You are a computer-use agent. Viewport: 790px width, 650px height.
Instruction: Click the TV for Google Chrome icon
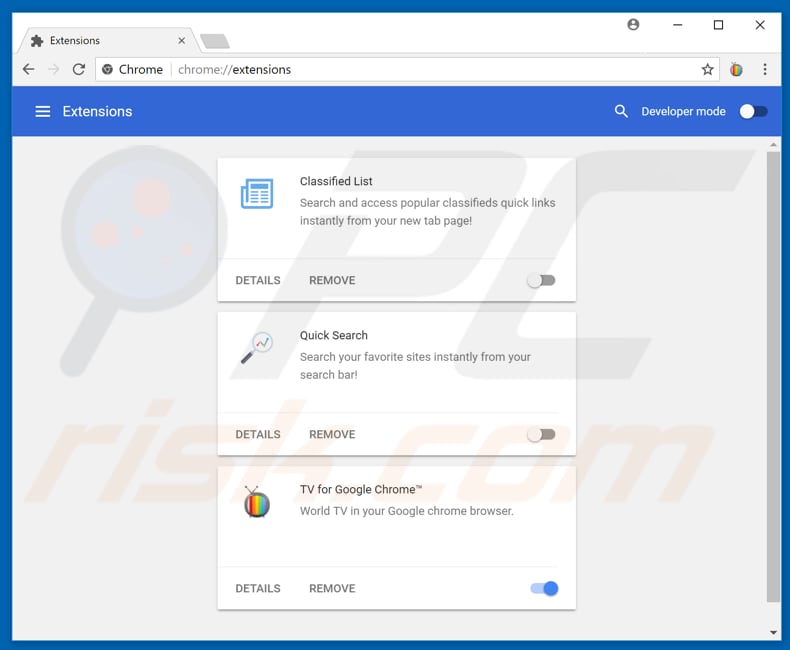point(257,502)
